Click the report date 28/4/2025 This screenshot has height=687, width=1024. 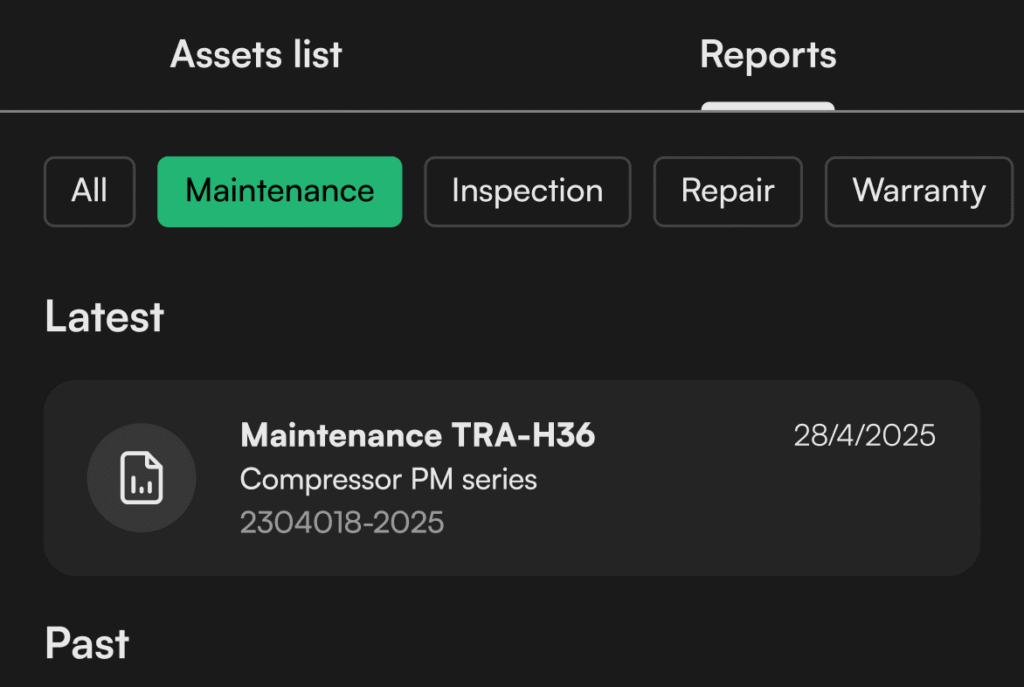[864, 435]
